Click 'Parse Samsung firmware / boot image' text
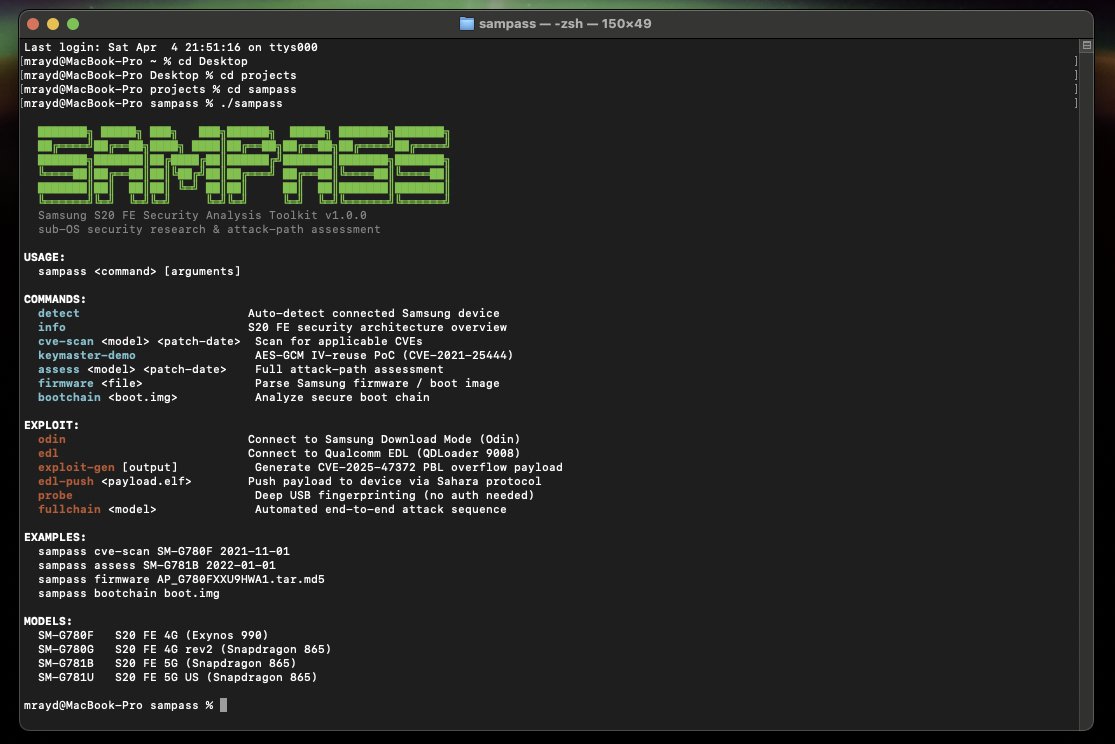The height and width of the screenshot is (744, 1115). tap(377, 383)
